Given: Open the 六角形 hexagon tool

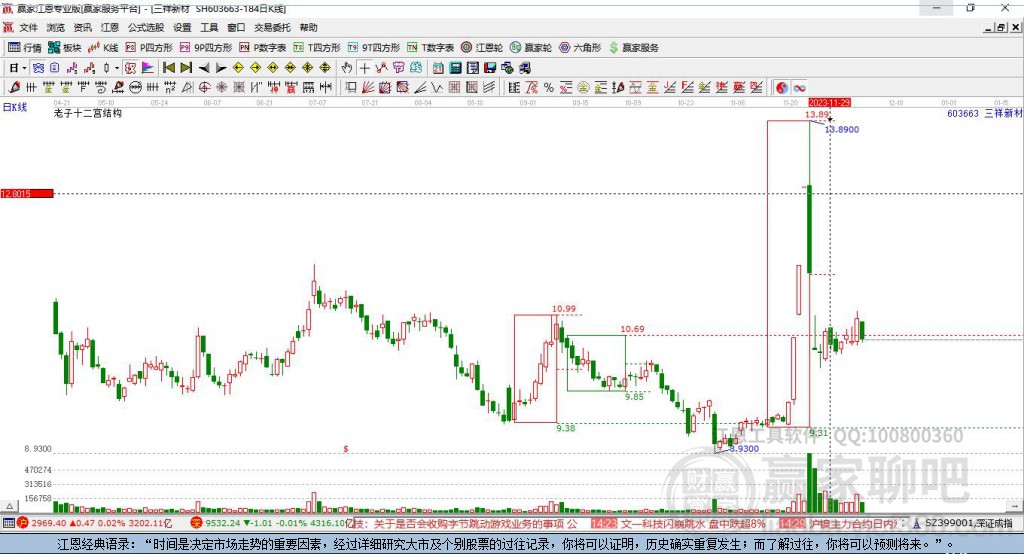Looking at the screenshot, I should click(x=580, y=48).
